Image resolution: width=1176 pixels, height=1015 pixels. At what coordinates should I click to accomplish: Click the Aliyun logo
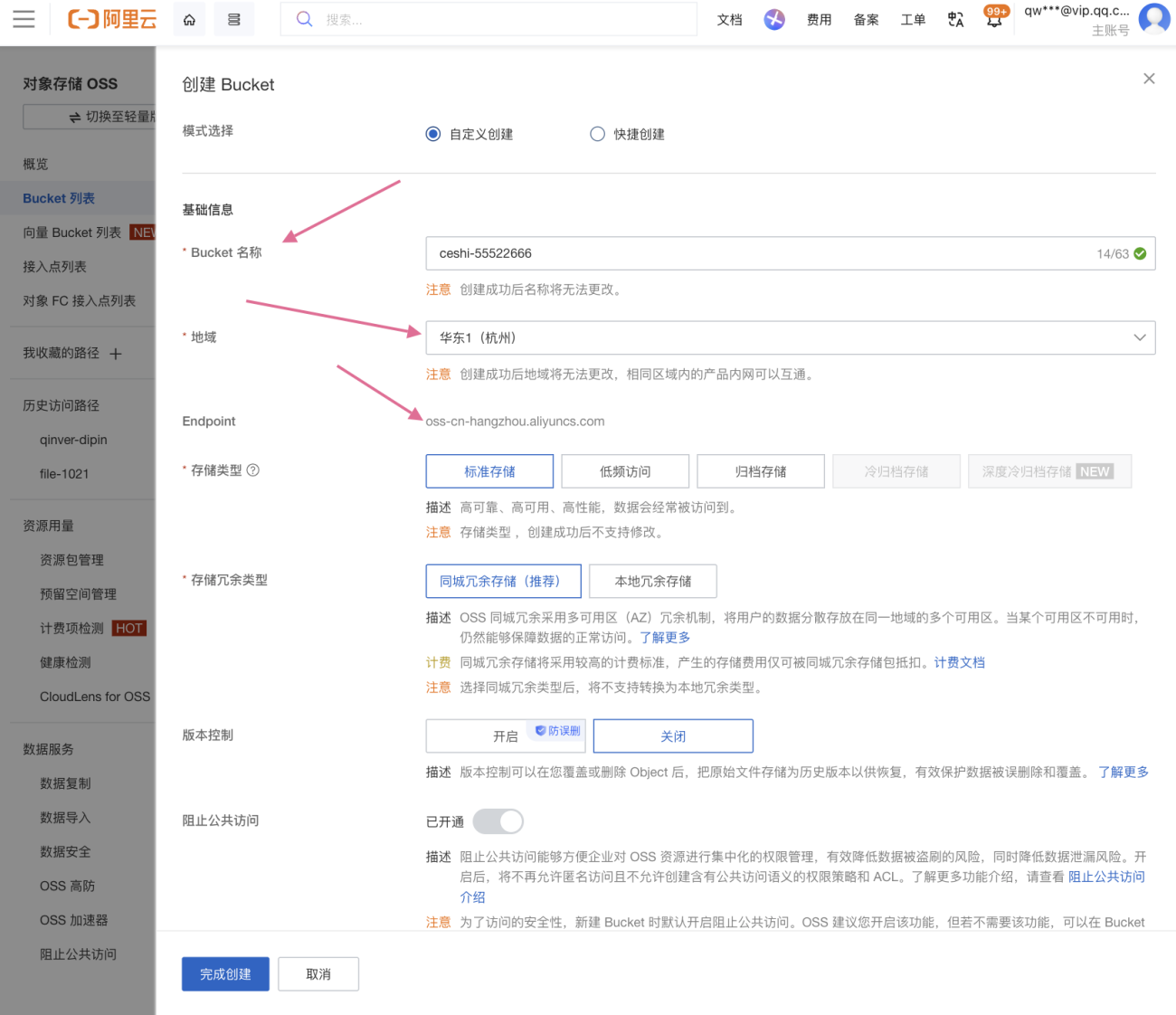[112, 19]
